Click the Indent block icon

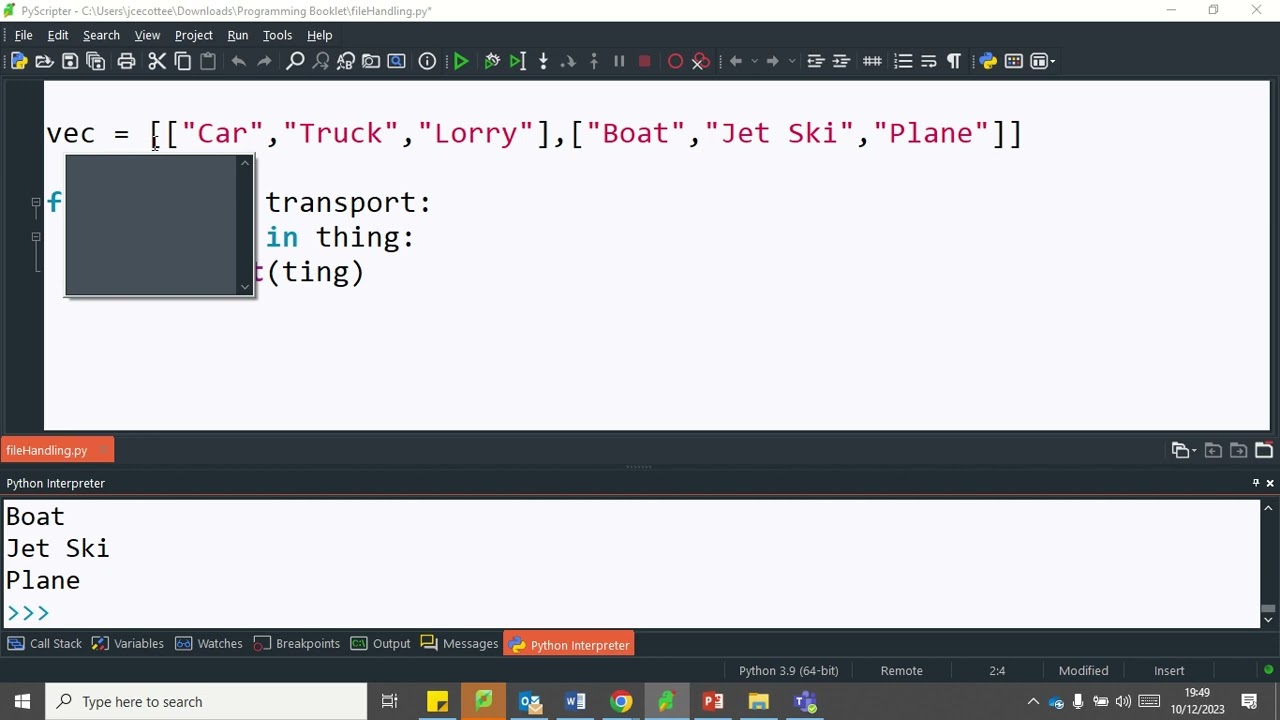(x=841, y=61)
